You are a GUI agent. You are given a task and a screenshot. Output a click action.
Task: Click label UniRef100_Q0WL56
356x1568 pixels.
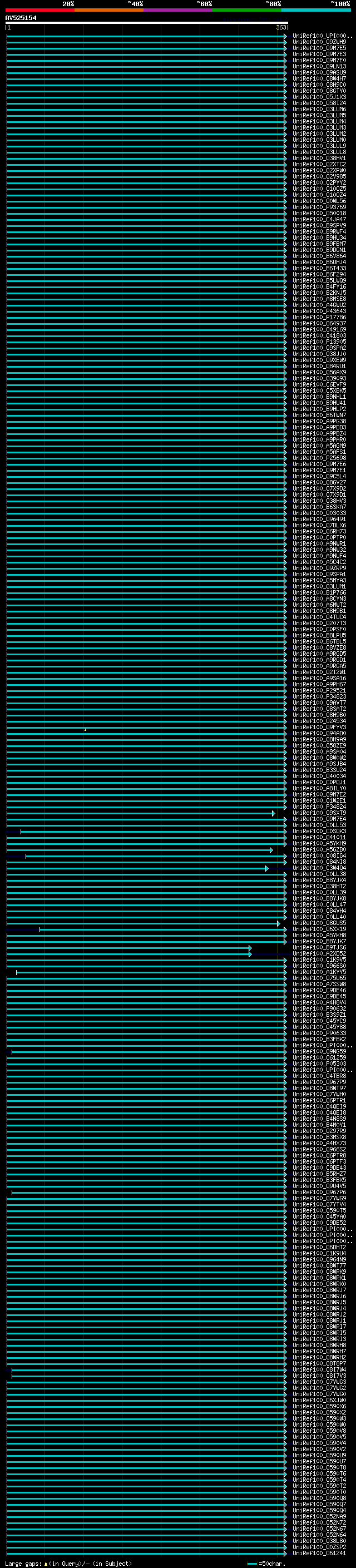319,201
